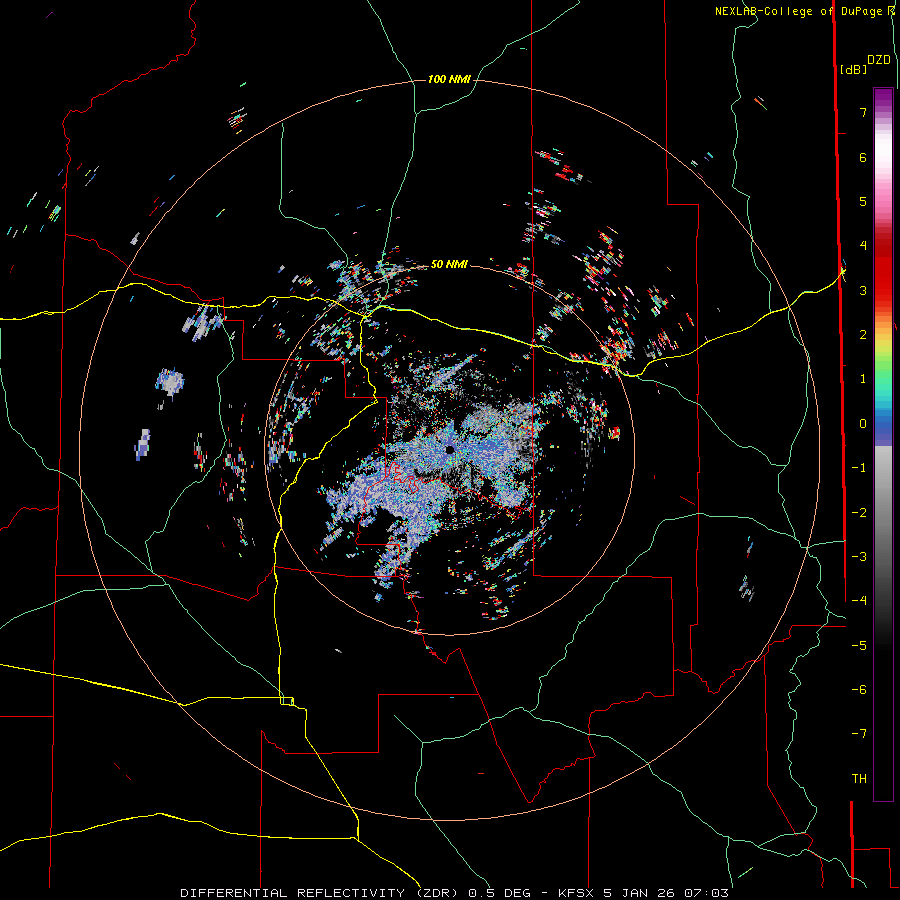Screen dimensions: 900x900
Task: Click the [dB] unit label
Action: pyautogui.click(x=853, y=69)
